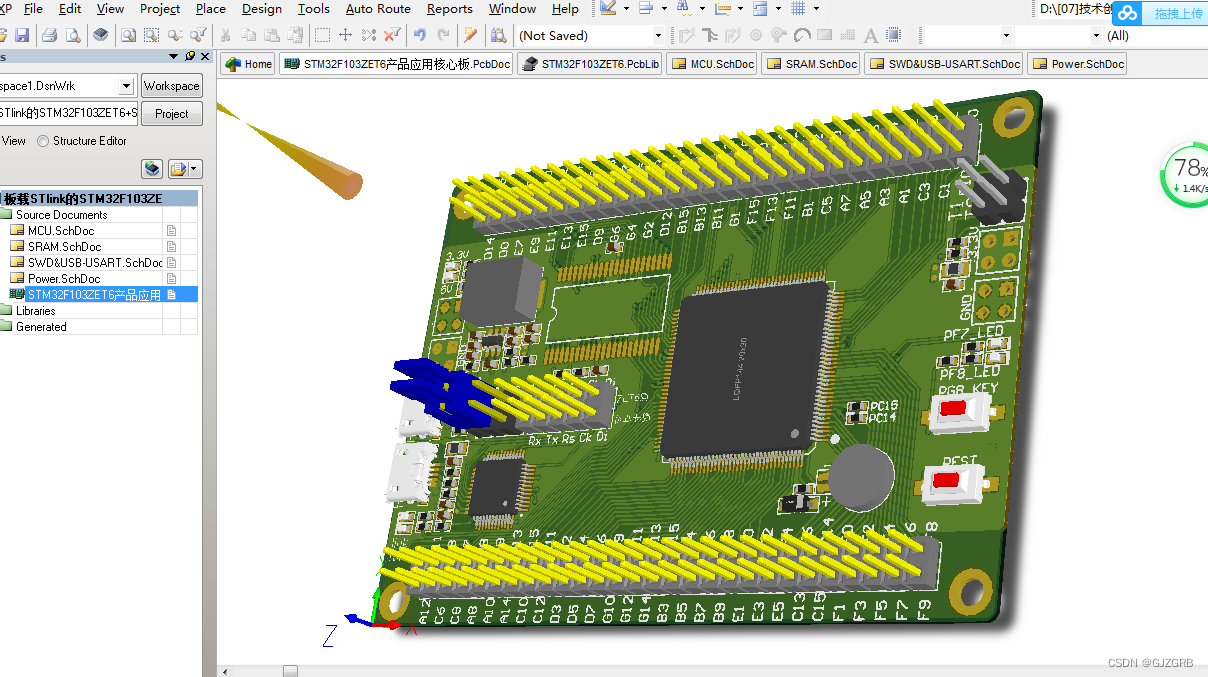The width and height of the screenshot is (1208, 677).
Task: Open the Workspace1.DsnWrk dropdown
Action: (127, 86)
